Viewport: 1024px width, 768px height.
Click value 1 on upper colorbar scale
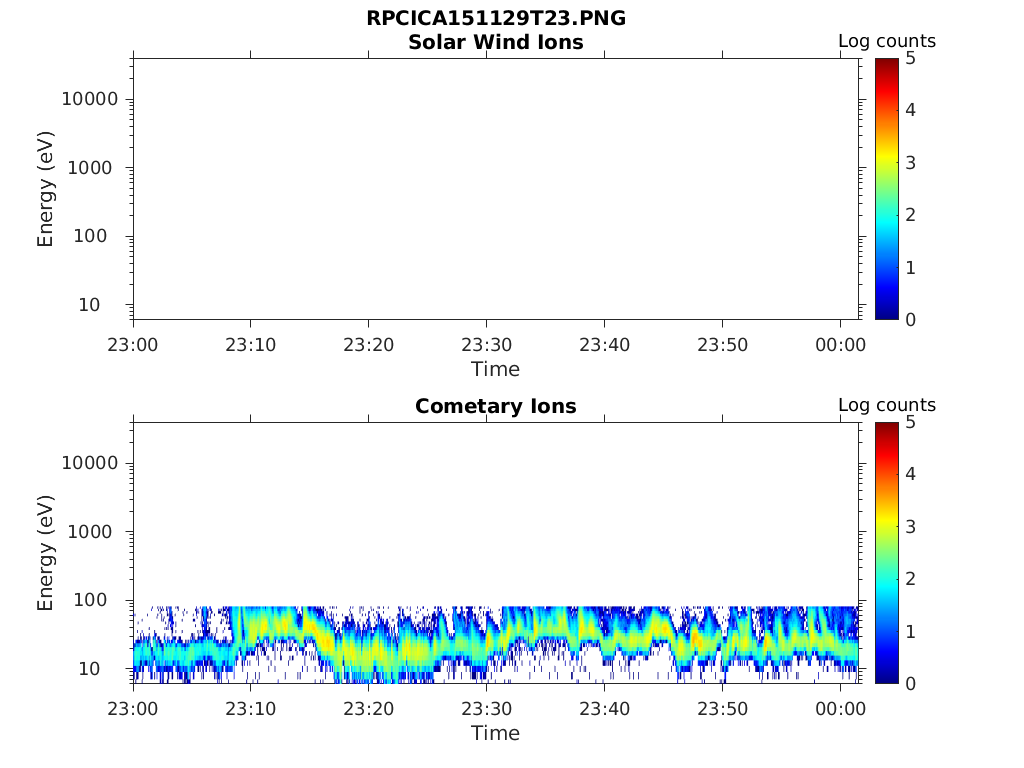coord(910,268)
